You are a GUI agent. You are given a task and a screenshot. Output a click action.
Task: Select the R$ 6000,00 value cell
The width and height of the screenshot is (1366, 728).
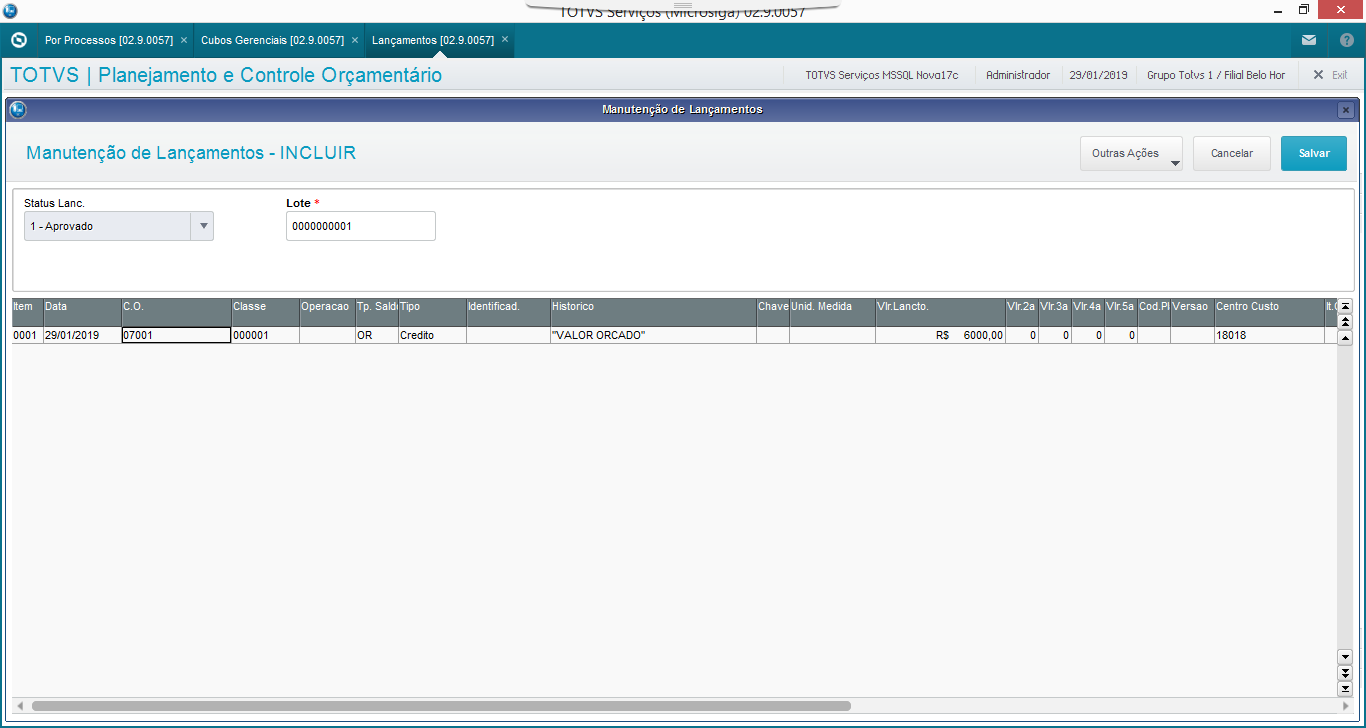[x=940, y=336]
